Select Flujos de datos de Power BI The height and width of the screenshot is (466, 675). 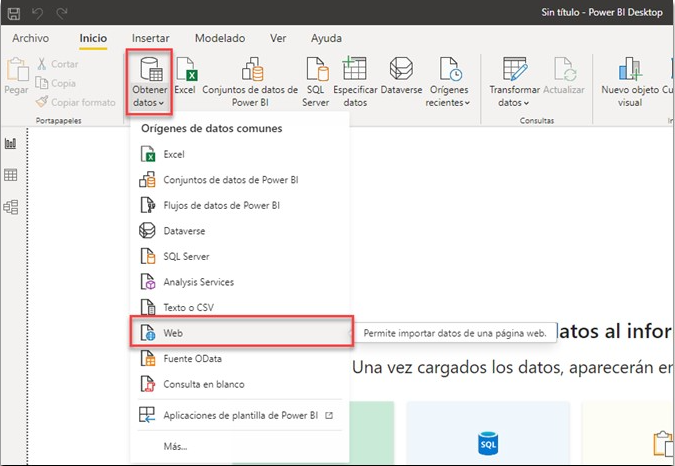(x=239, y=206)
